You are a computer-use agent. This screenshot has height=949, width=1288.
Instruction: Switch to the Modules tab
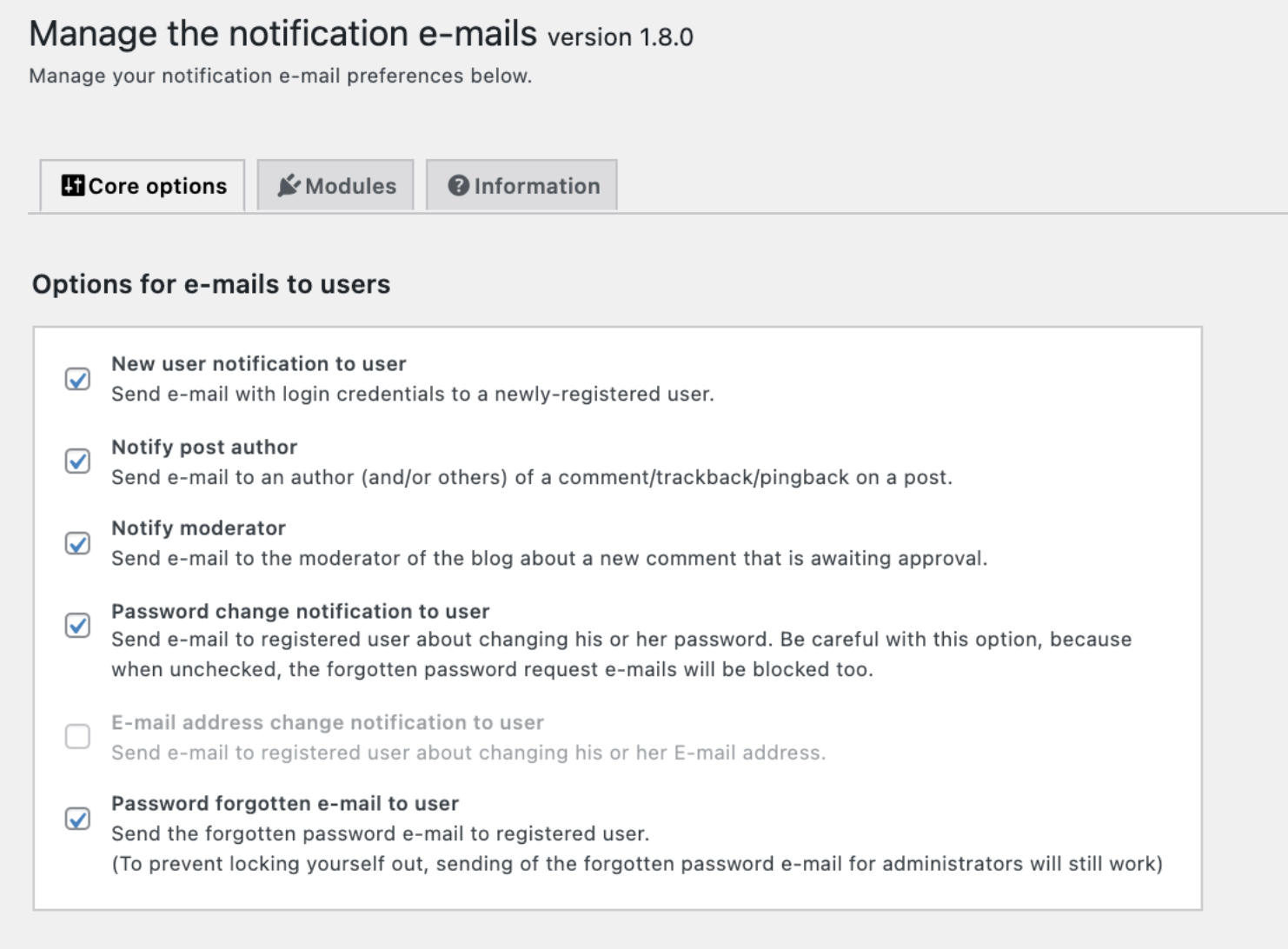[335, 185]
